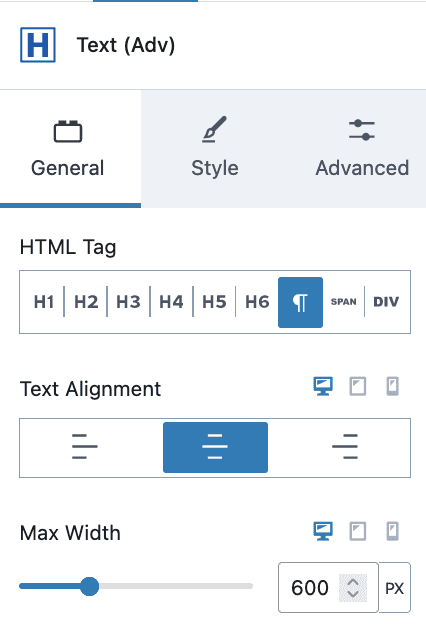The image size is (426, 640).
Task: Choose desktop view for Max Width
Action: [323, 531]
